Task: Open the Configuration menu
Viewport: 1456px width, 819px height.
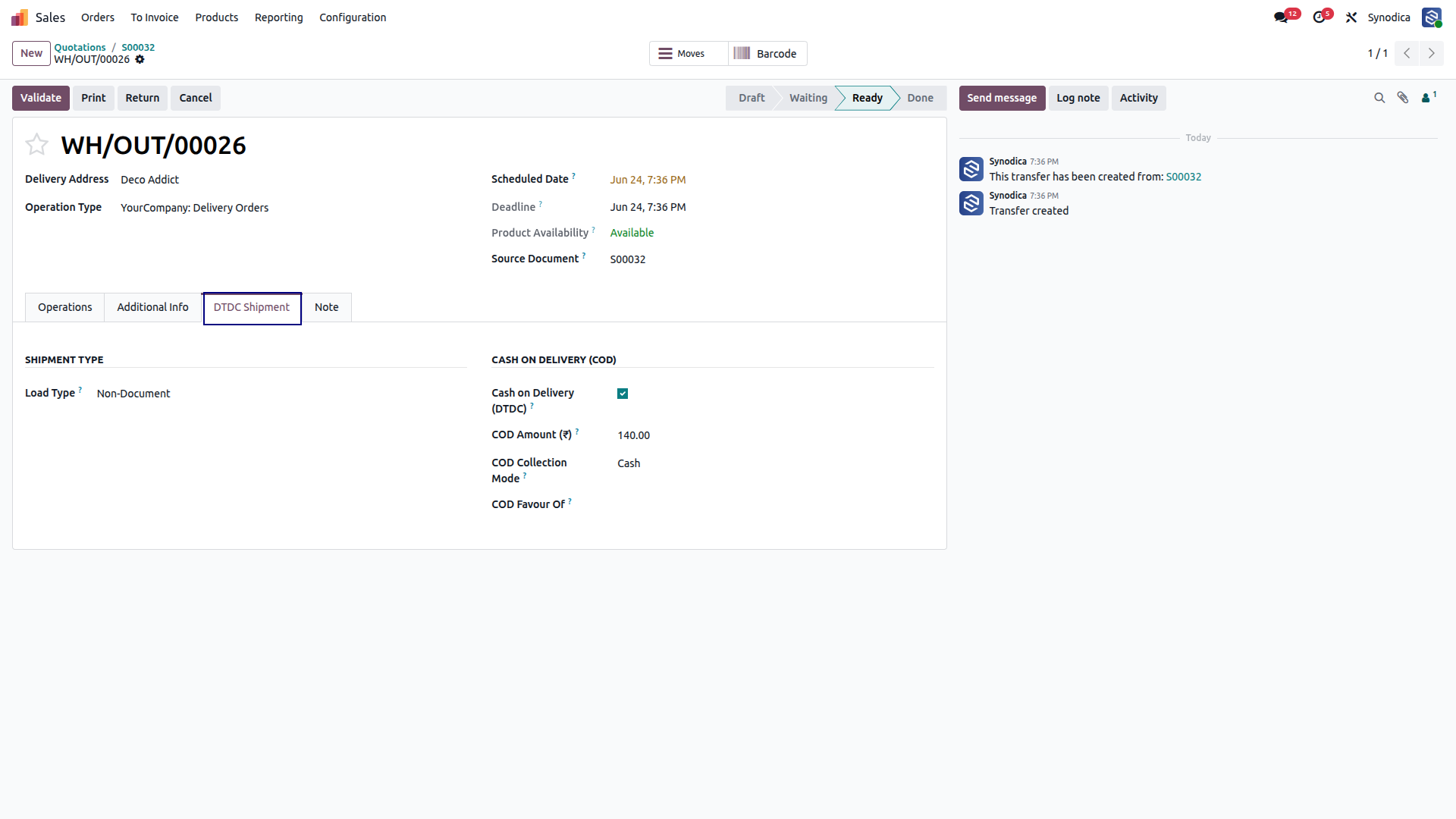Action: click(x=353, y=17)
